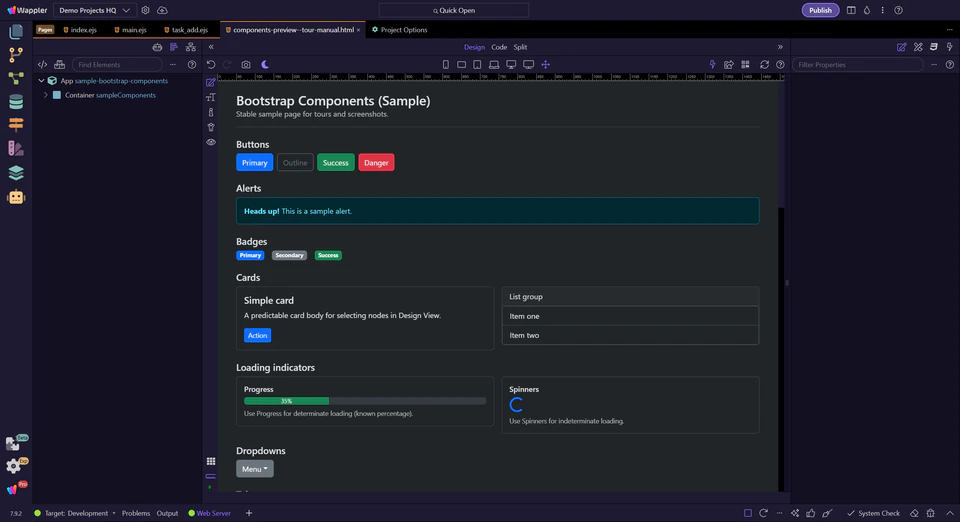Undo the last action
Viewport: 960px width, 522px height.
pos(211,64)
